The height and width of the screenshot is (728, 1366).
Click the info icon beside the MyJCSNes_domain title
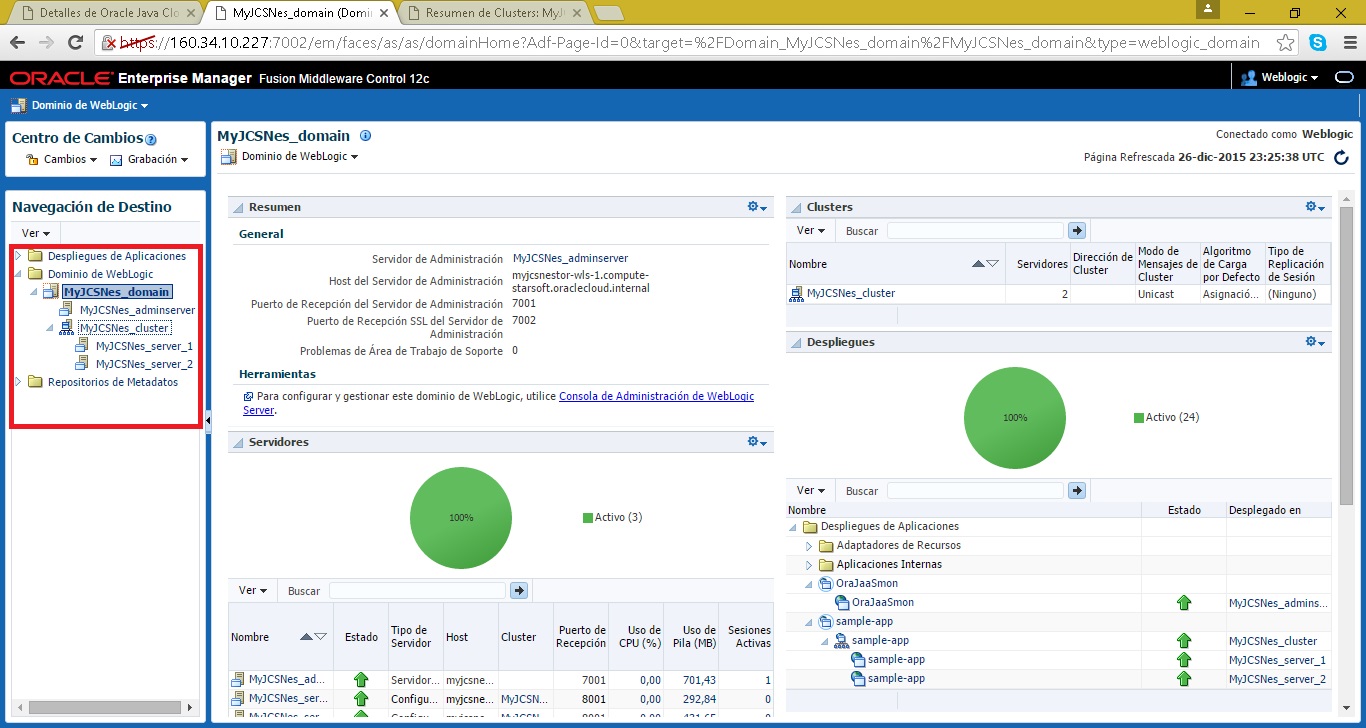pyautogui.click(x=365, y=136)
